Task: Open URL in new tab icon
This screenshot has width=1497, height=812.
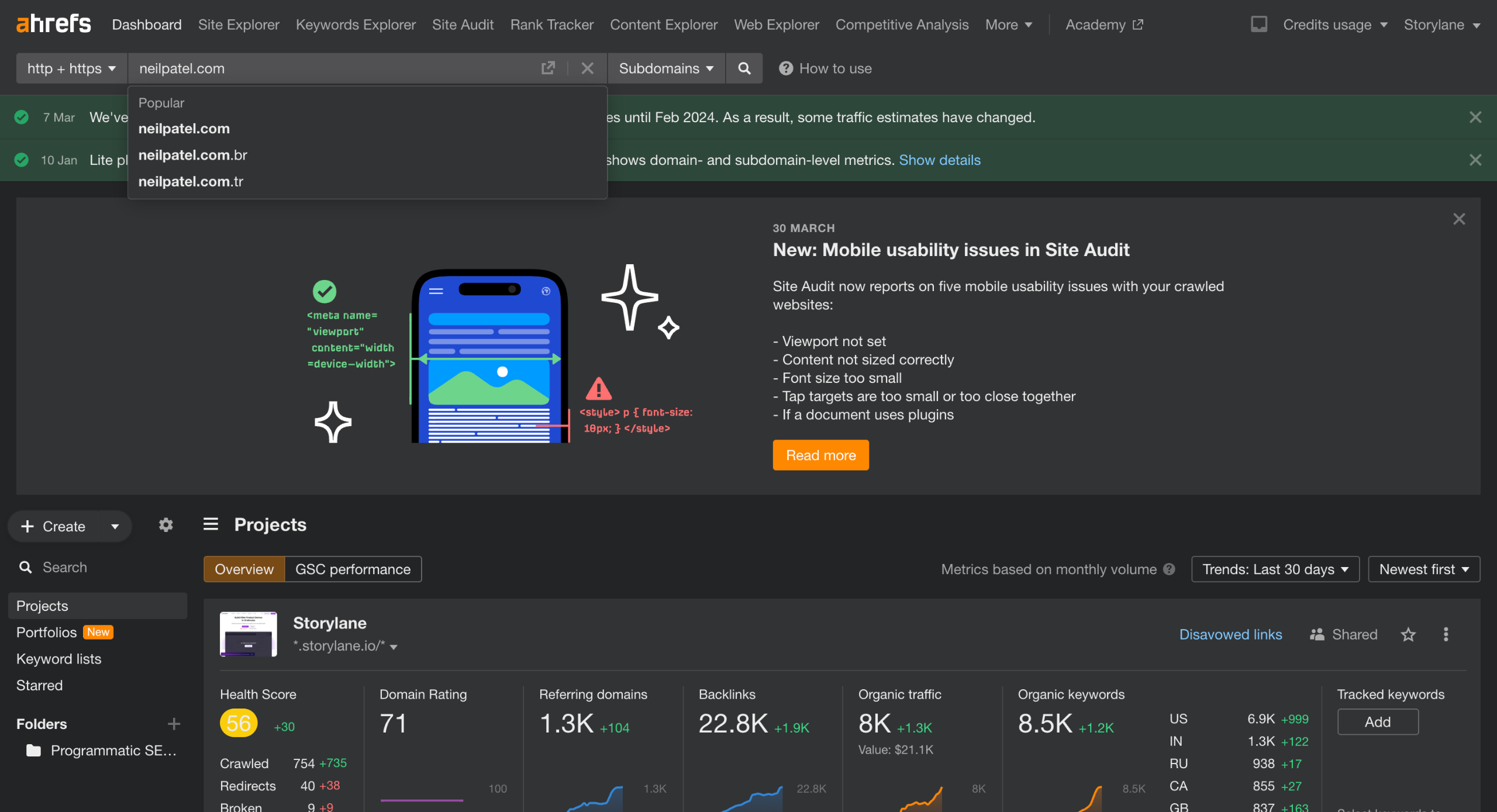Action: pyautogui.click(x=548, y=68)
